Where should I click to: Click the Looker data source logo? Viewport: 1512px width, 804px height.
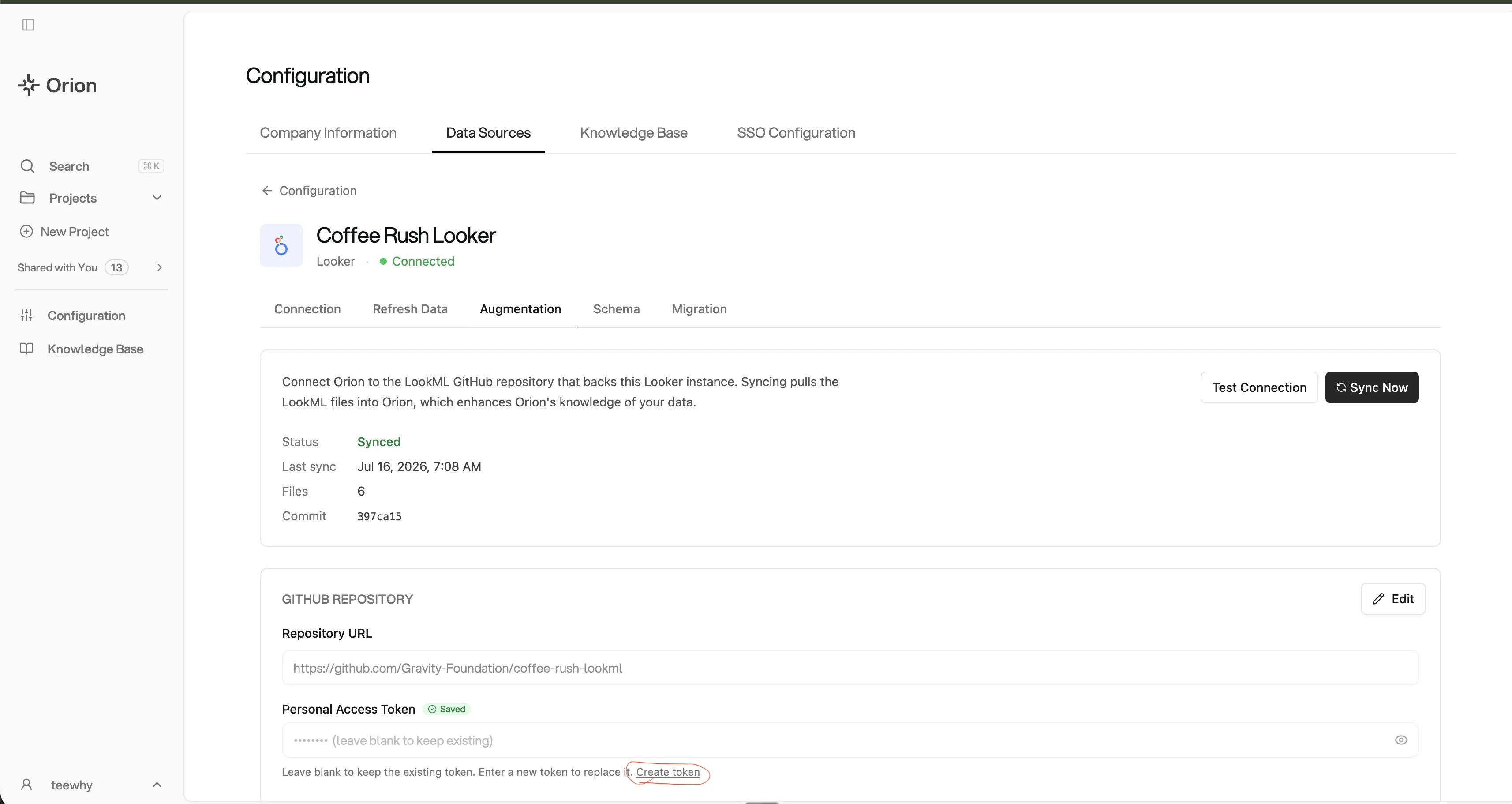(x=281, y=245)
